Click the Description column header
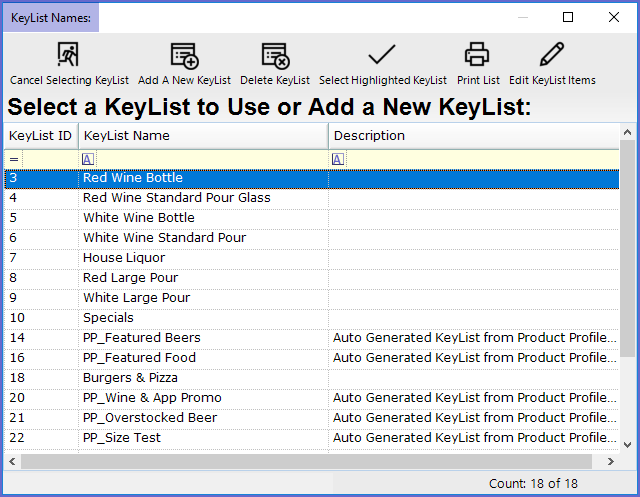The width and height of the screenshot is (640, 497). pyautogui.click(x=470, y=136)
